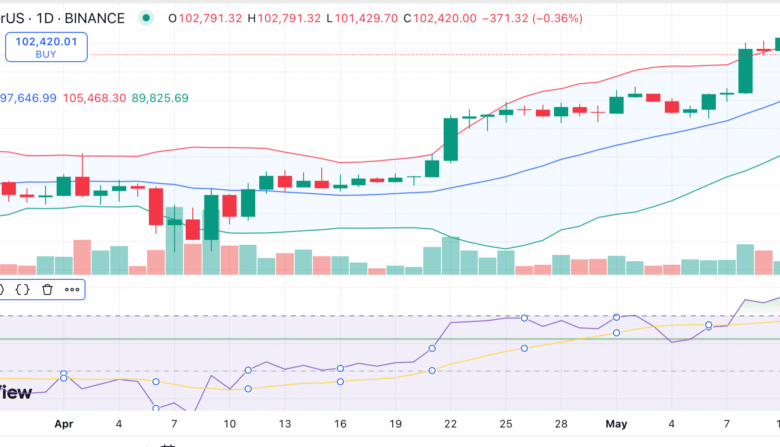Click the green lower band value 89,825.69
The width and height of the screenshot is (780, 447).
160,98
